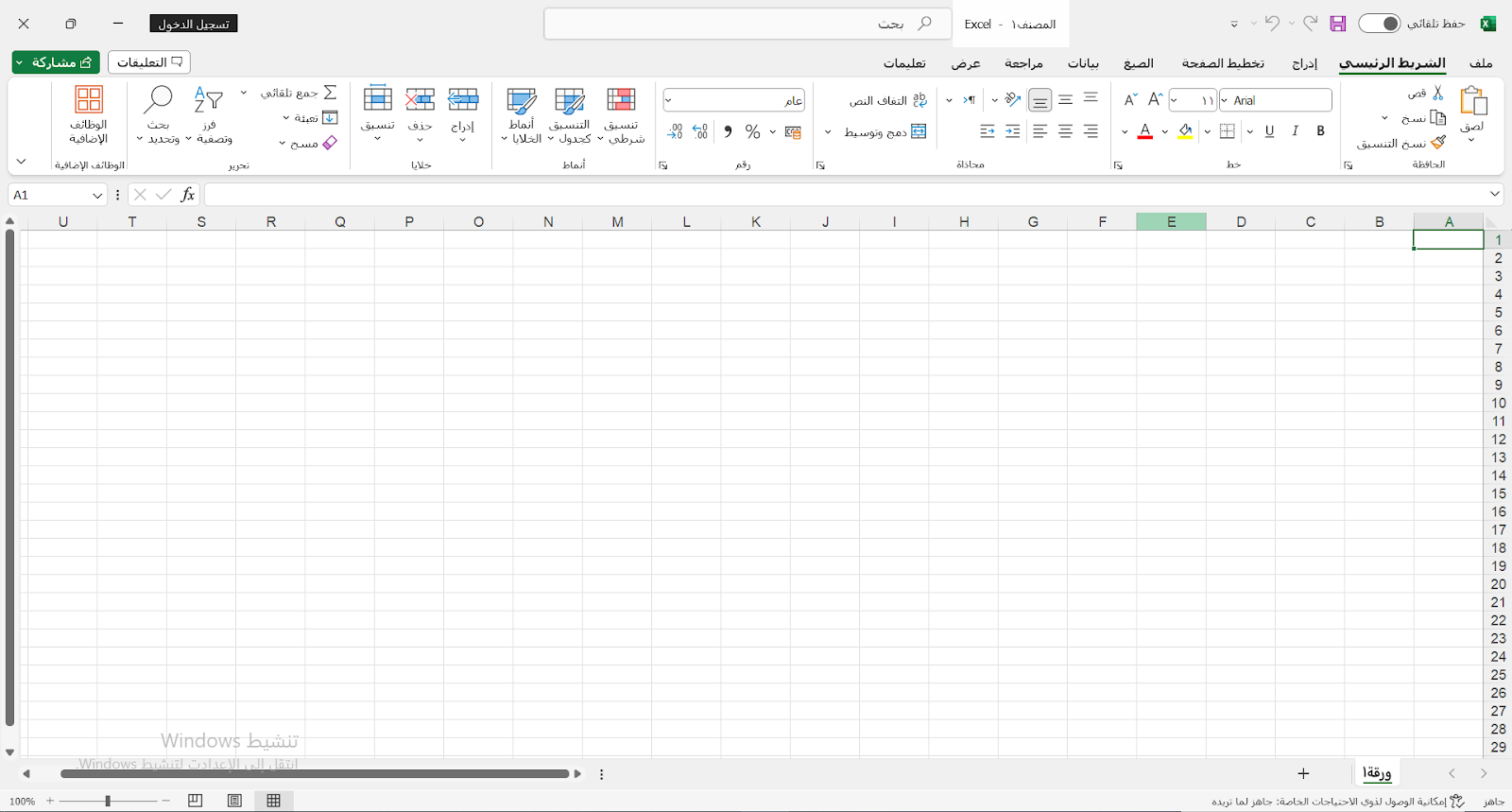Open the Arial font name dropdown
Image resolution: width=1512 pixels, height=812 pixels.
point(1225,100)
